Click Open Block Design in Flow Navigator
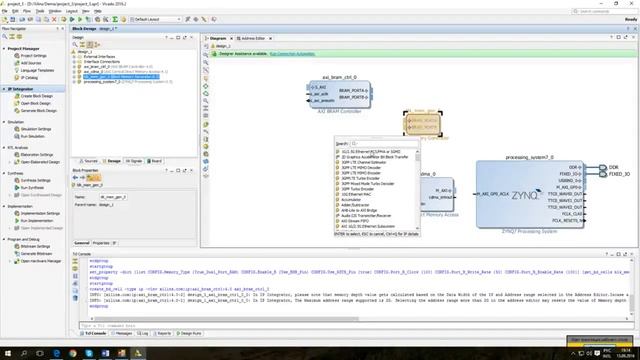The height and width of the screenshot is (360, 640). 36,104
